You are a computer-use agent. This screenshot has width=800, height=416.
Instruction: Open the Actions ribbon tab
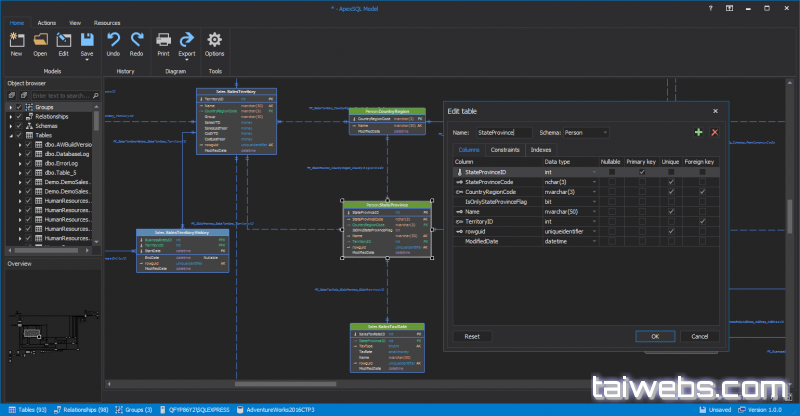47,21
